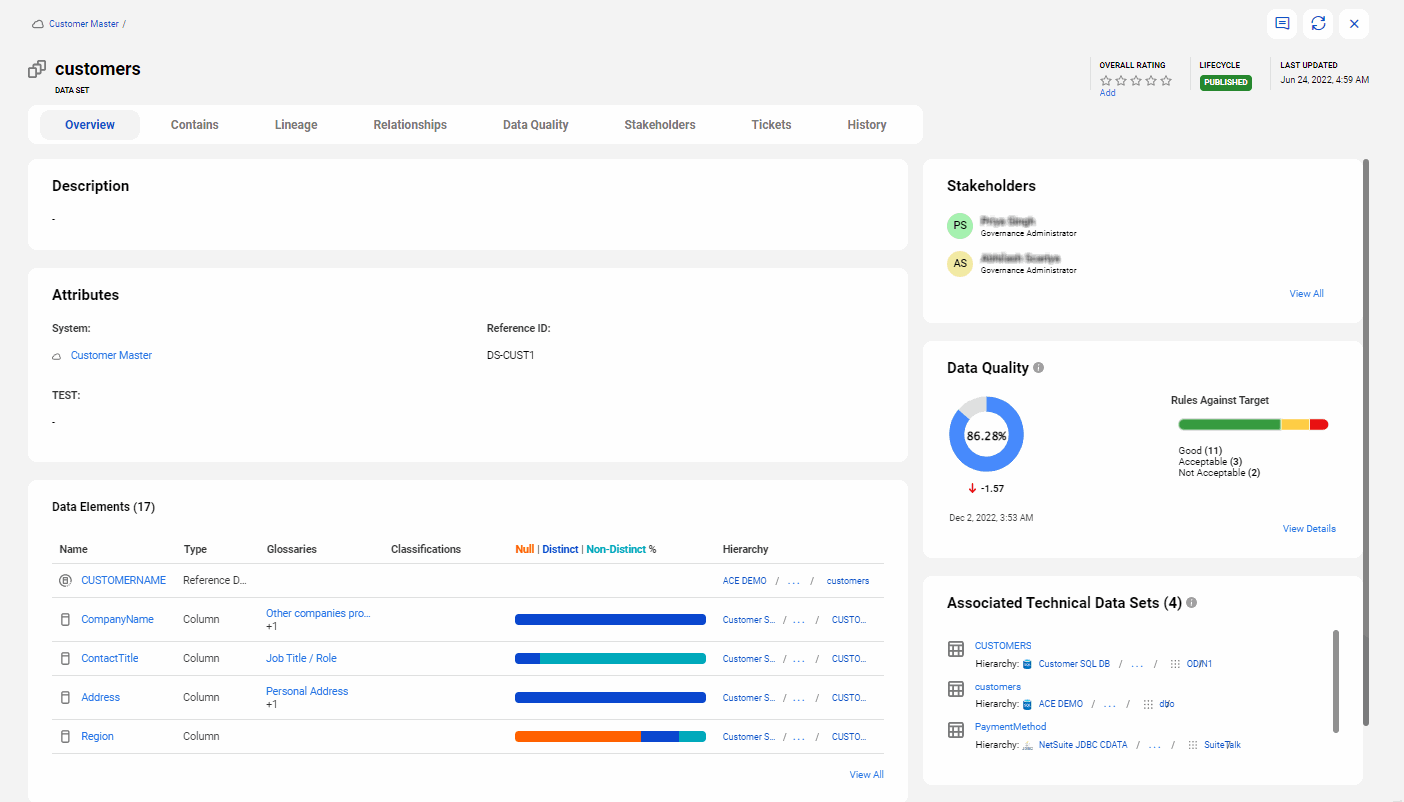Click ACE DEMO in CUSTOMERNAME hierarchy
The height and width of the screenshot is (802, 1404).
(744, 581)
